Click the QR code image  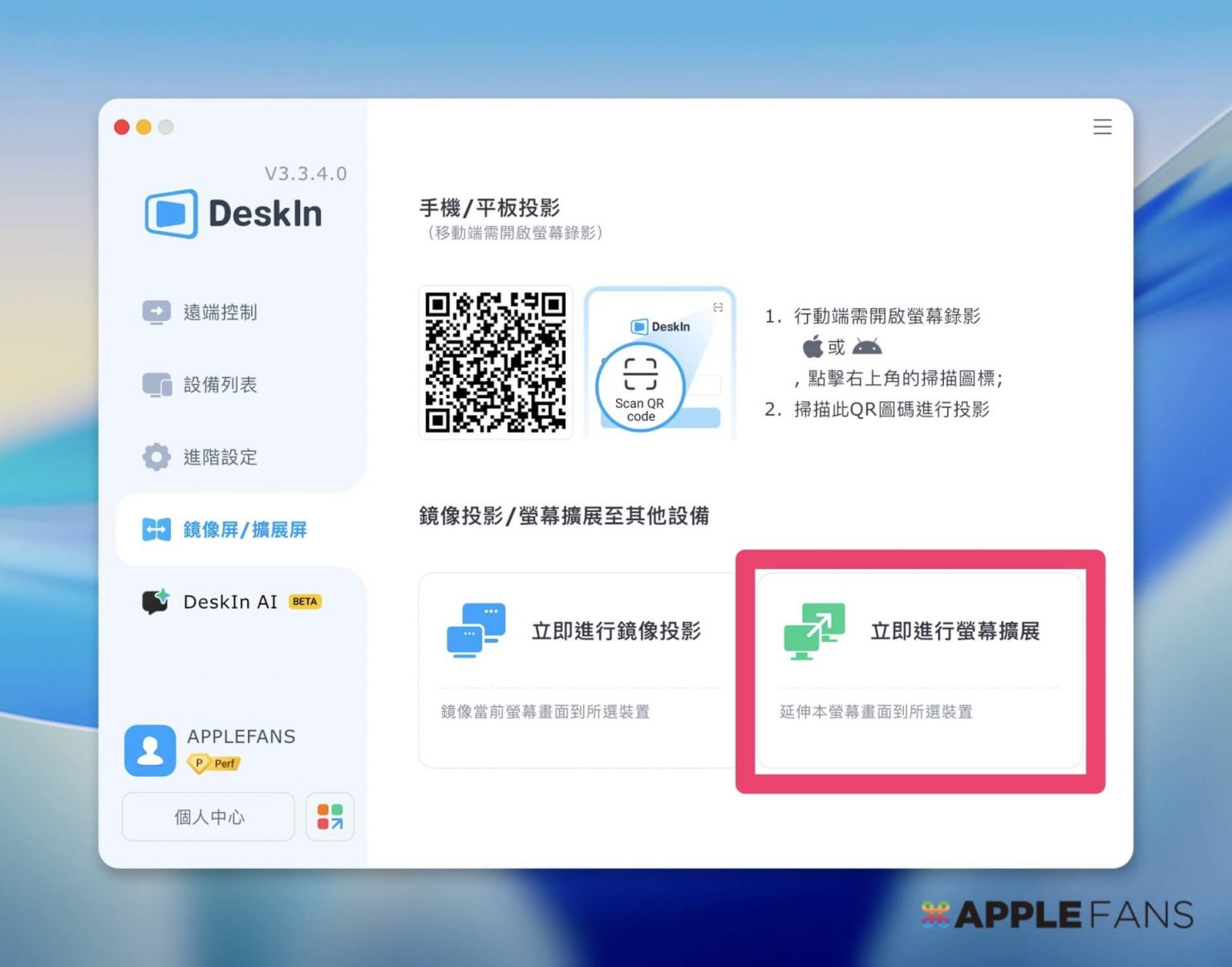(496, 362)
